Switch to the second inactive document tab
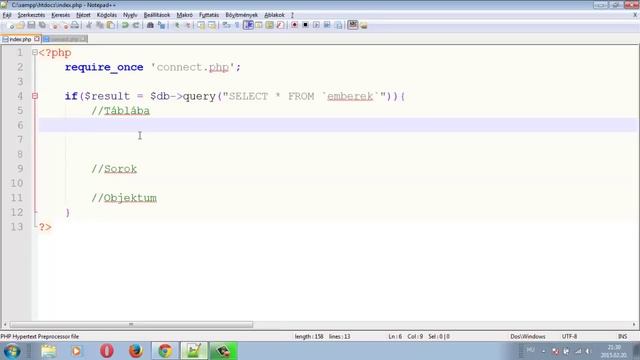This screenshot has height=360, width=640. tap(64, 39)
